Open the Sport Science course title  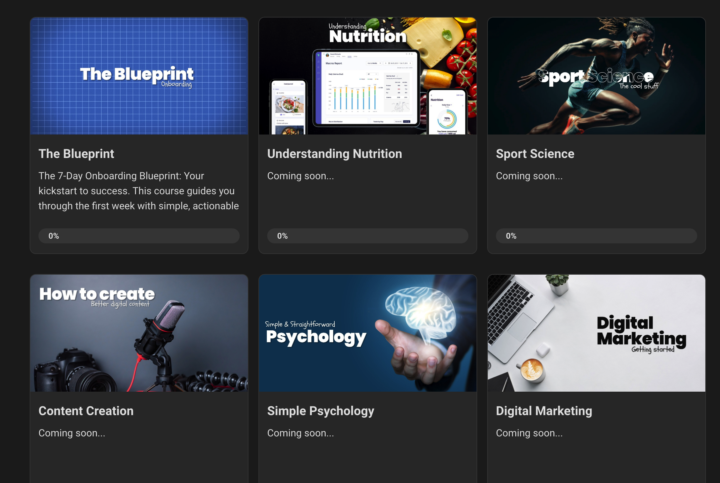point(535,154)
